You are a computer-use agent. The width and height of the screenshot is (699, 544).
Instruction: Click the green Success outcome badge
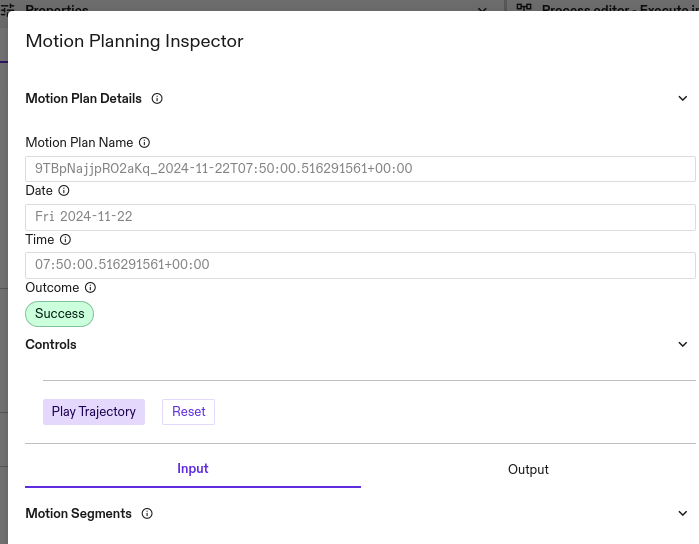pyautogui.click(x=59, y=314)
